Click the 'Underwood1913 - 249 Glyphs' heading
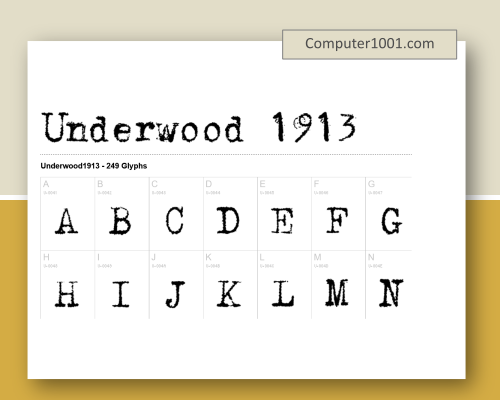The image size is (500, 400). [x=94, y=166]
